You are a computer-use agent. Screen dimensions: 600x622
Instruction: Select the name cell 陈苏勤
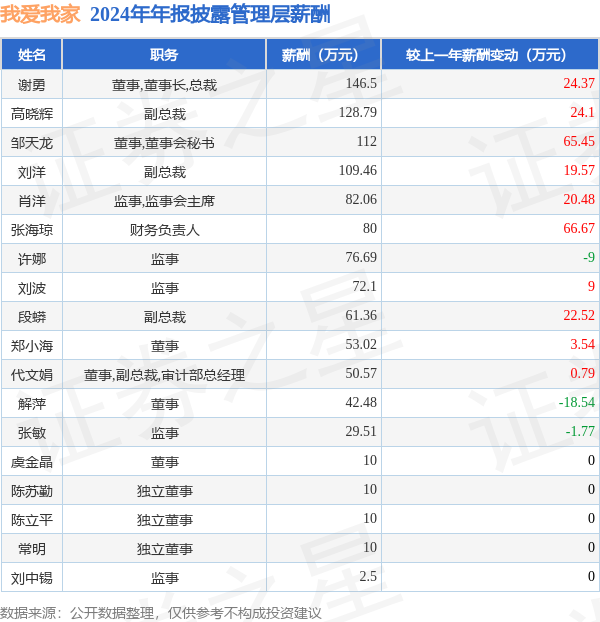click(32, 491)
